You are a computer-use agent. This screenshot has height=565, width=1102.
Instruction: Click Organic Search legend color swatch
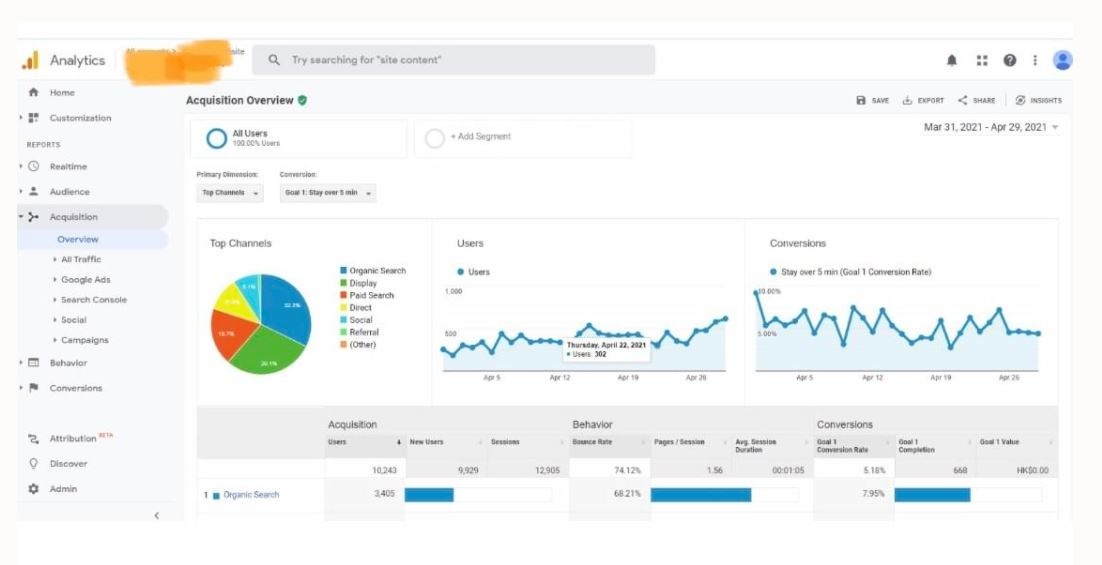coord(344,271)
